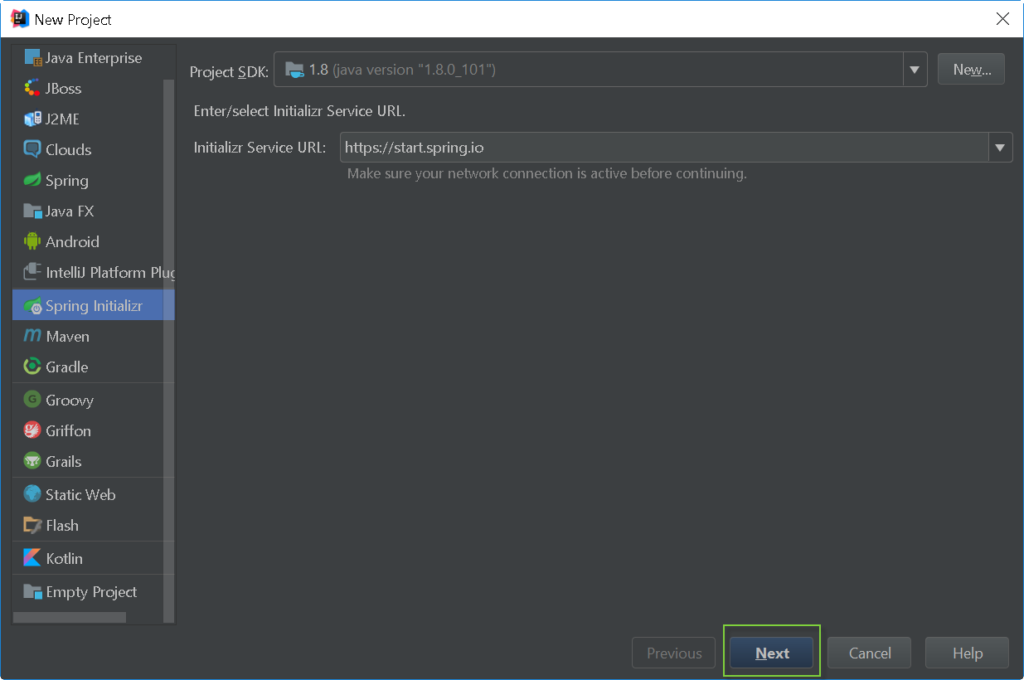Click the project list vertical scrollbar
Viewport: 1024px width, 680px height.
[x=168, y=350]
